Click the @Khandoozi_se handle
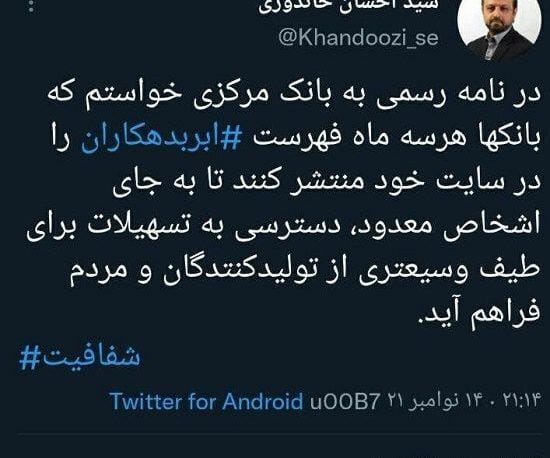Viewport: 550px width, 458px height. [x=358, y=38]
